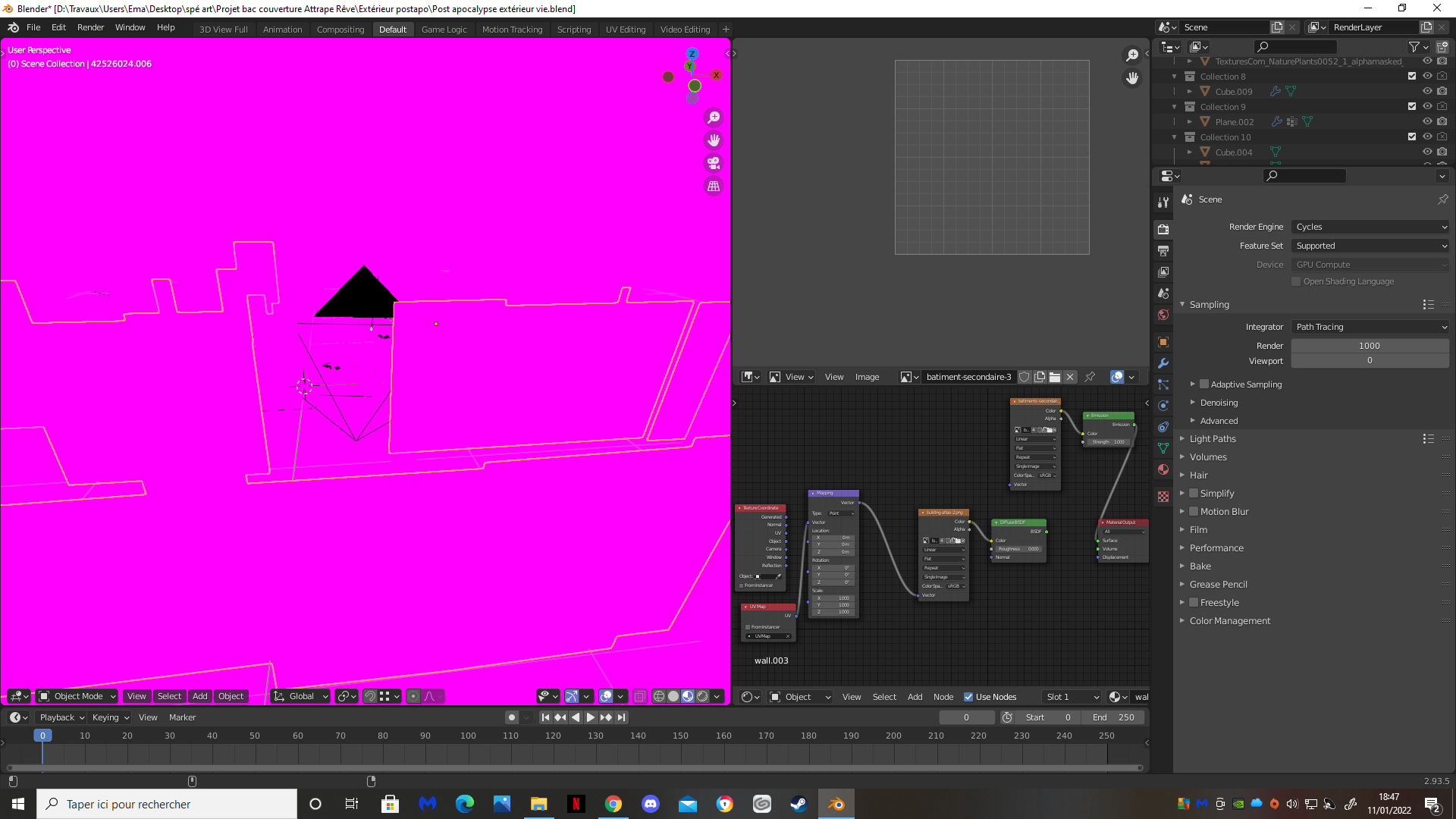Open the Texture properties tab
This screenshot has width=1456, height=819.
pyautogui.click(x=1163, y=497)
